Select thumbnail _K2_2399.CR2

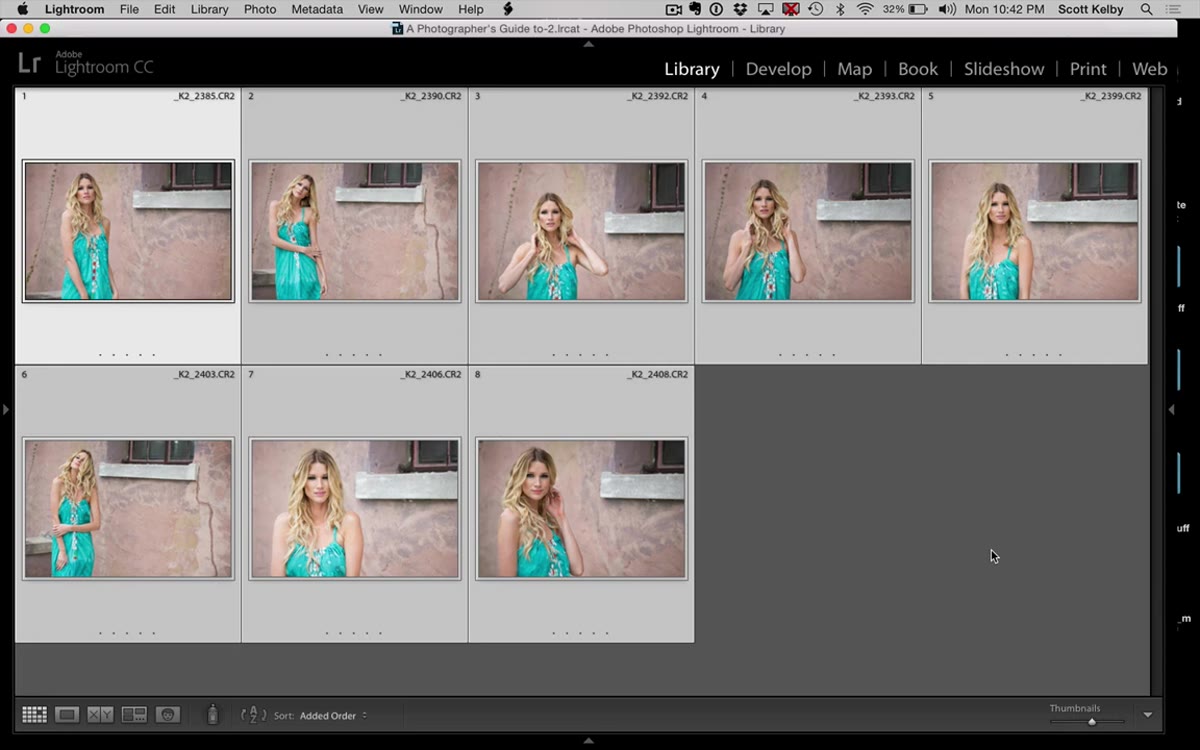pyautogui.click(x=1034, y=231)
